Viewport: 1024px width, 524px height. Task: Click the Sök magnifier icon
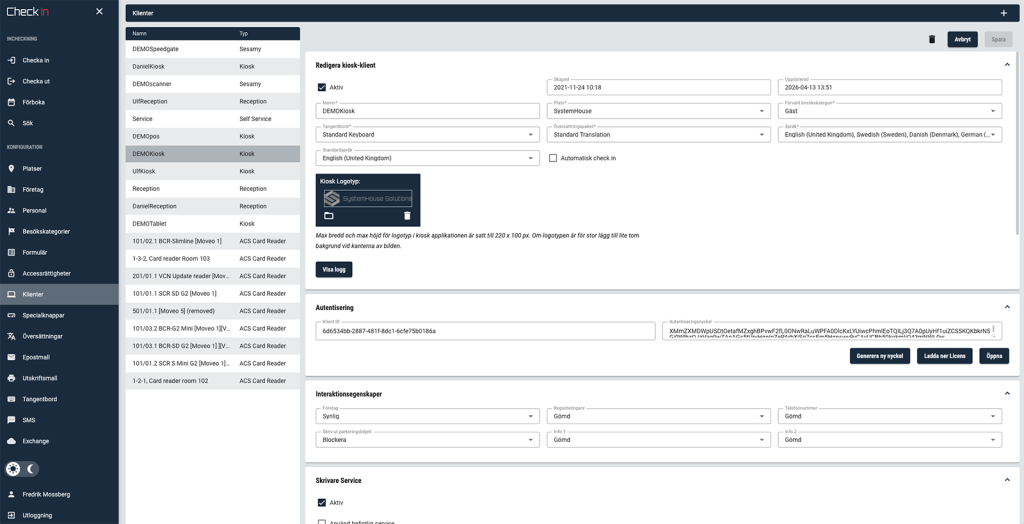click(11, 123)
